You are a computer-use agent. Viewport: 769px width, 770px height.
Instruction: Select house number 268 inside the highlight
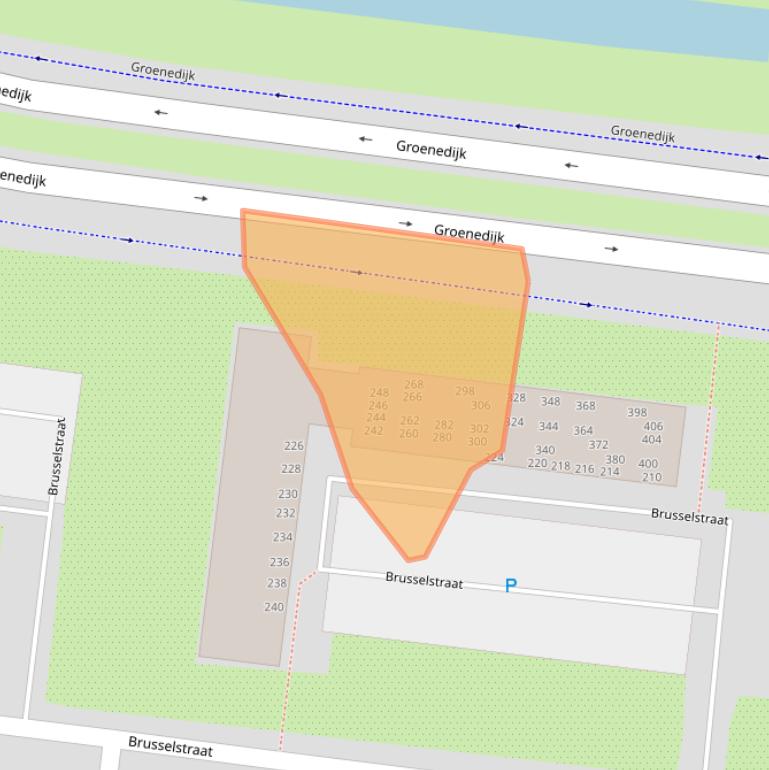tap(414, 384)
